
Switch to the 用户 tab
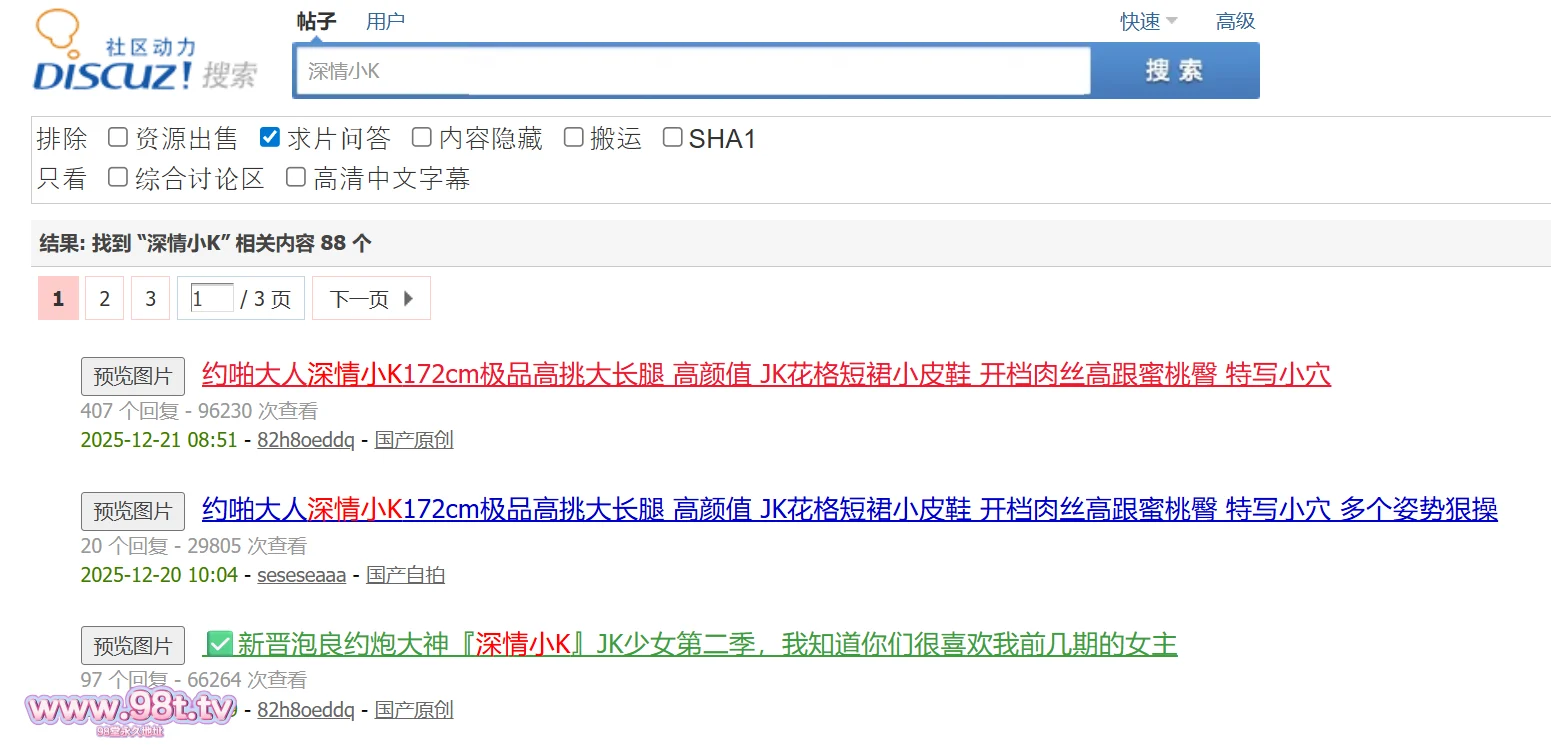click(x=385, y=22)
